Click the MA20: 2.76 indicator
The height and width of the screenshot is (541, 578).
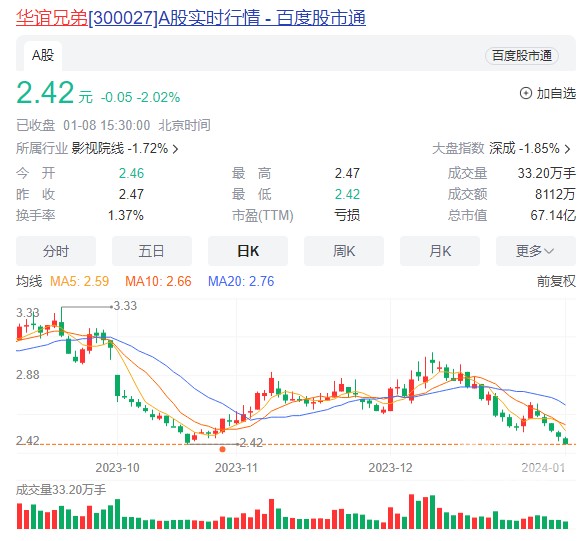pyautogui.click(x=241, y=282)
